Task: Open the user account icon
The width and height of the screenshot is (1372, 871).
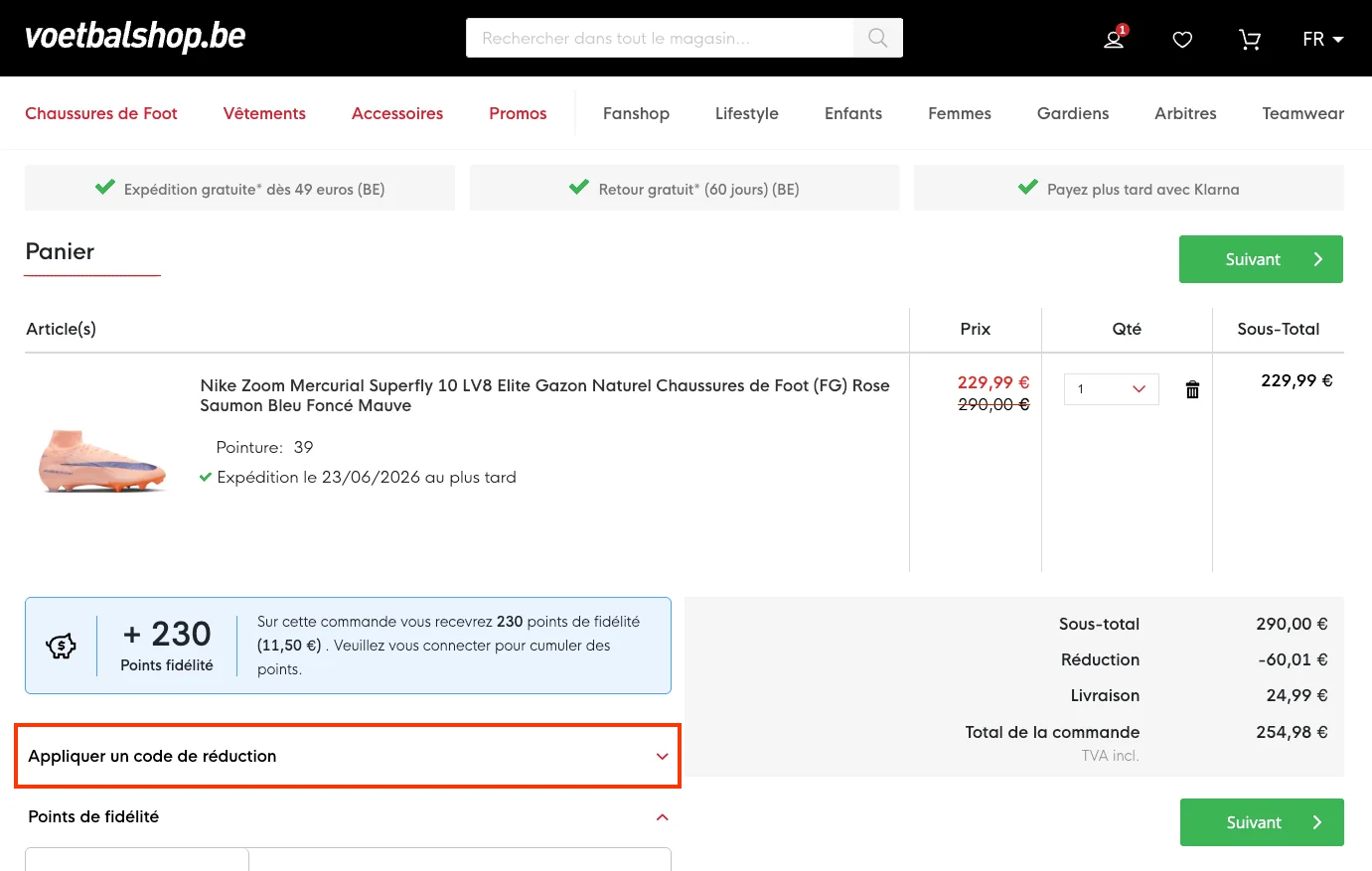Action: pyautogui.click(x=1115, y=39)
